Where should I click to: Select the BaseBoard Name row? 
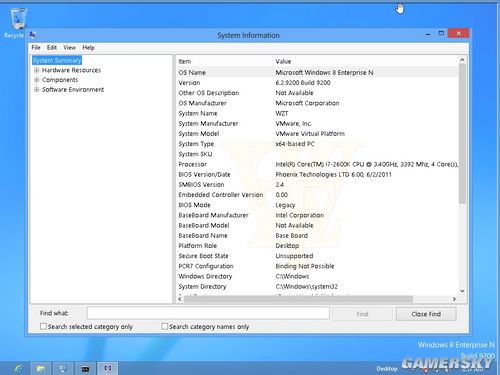point(317,236)
